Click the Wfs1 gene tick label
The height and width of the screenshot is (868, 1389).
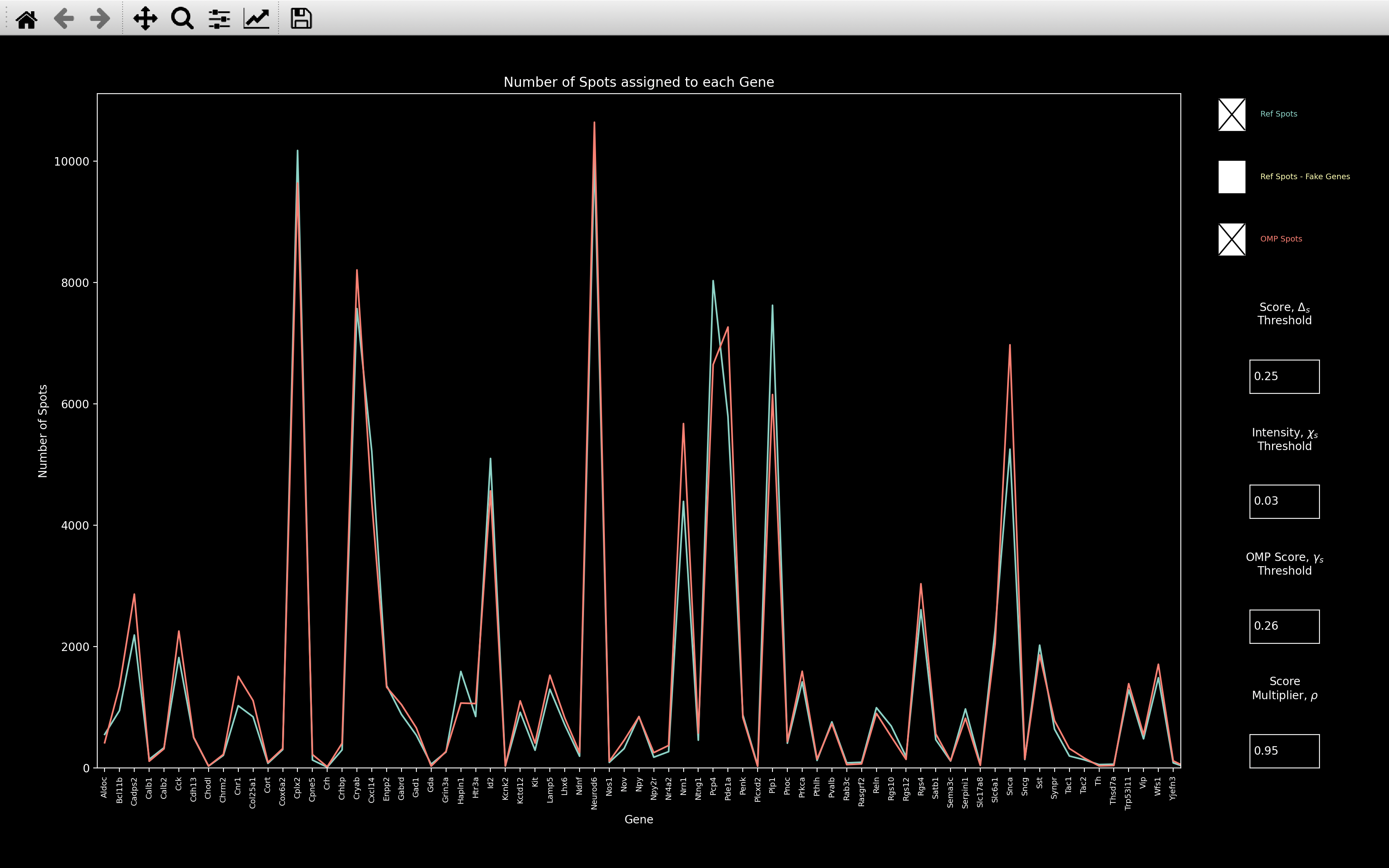tap(1157, 786)
